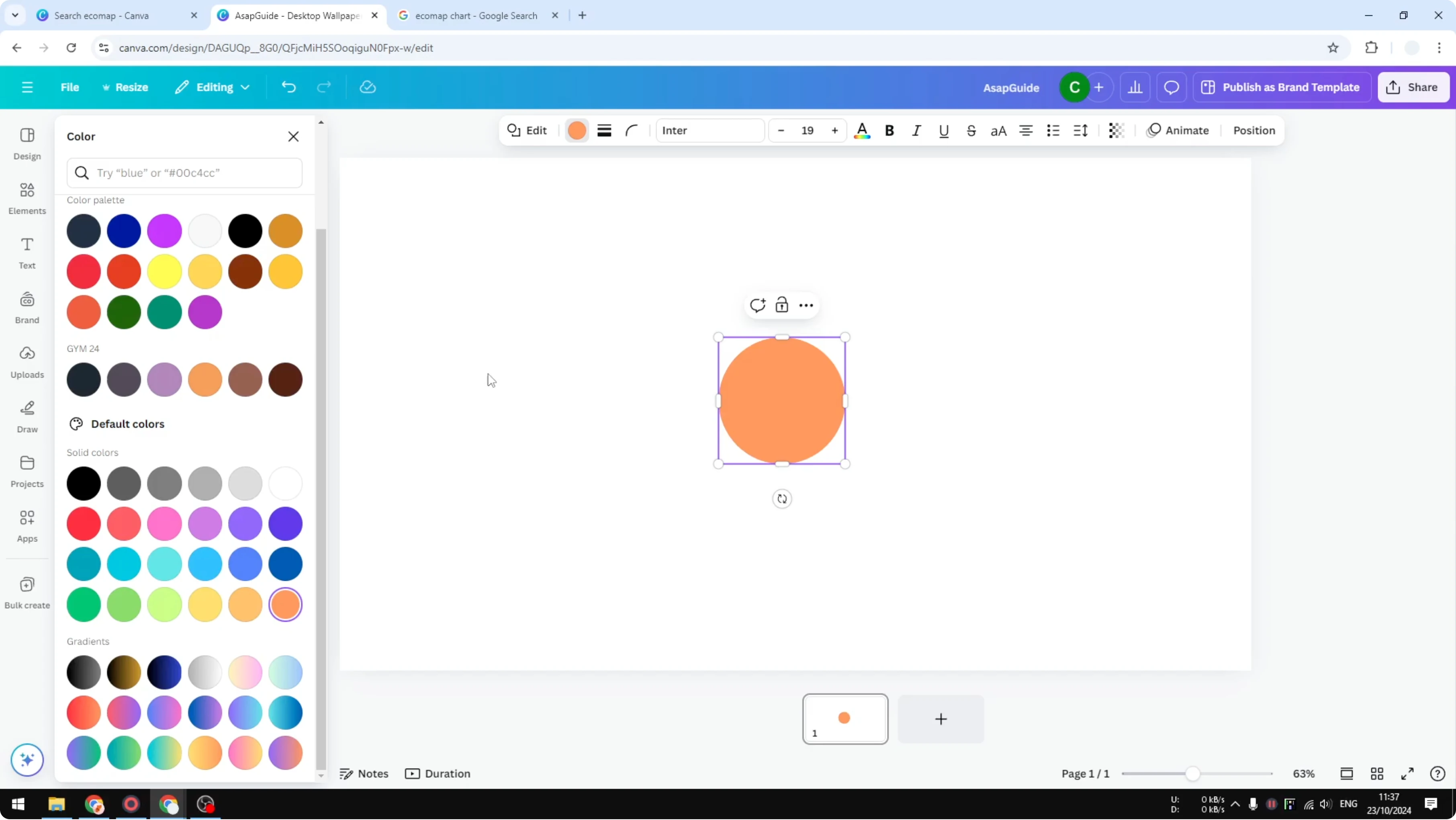This screenshot has width=1456, height=820.
Task: Select the red swatch under Solid colors
Action: pyautogui.click(x=83, y=524)
